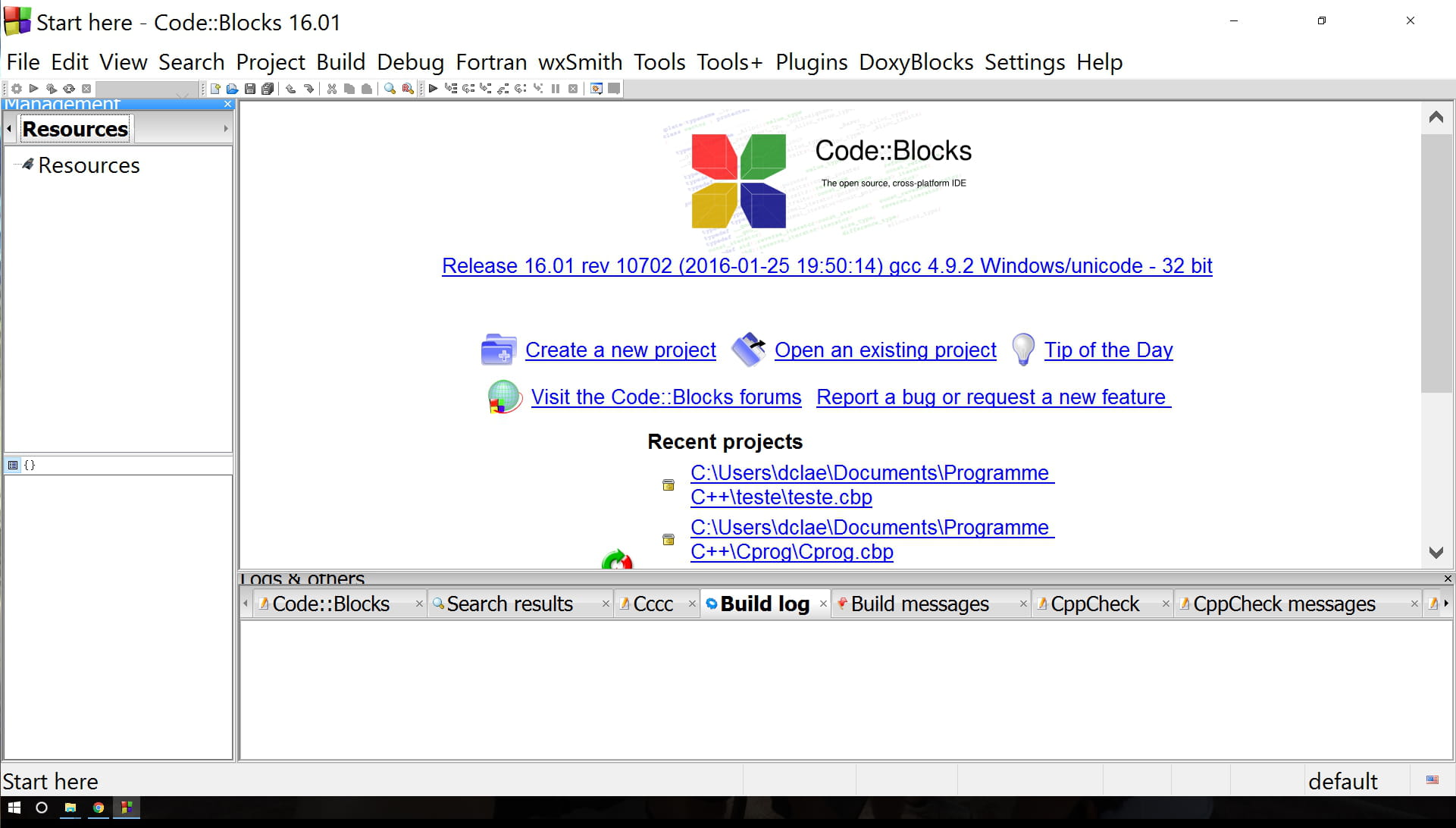Click the Next instruction debug icon
This screenshot has width=1456, height=828.
[x=521, y=89]
